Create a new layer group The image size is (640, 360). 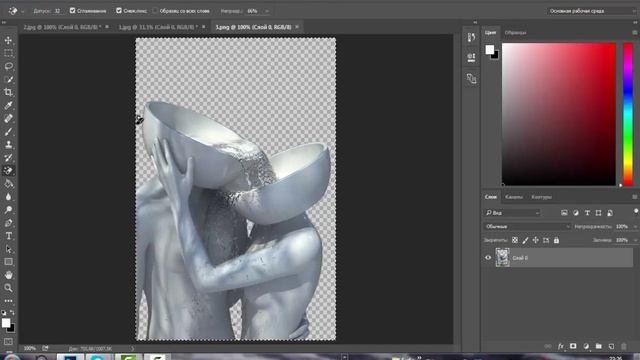[598, 346]
